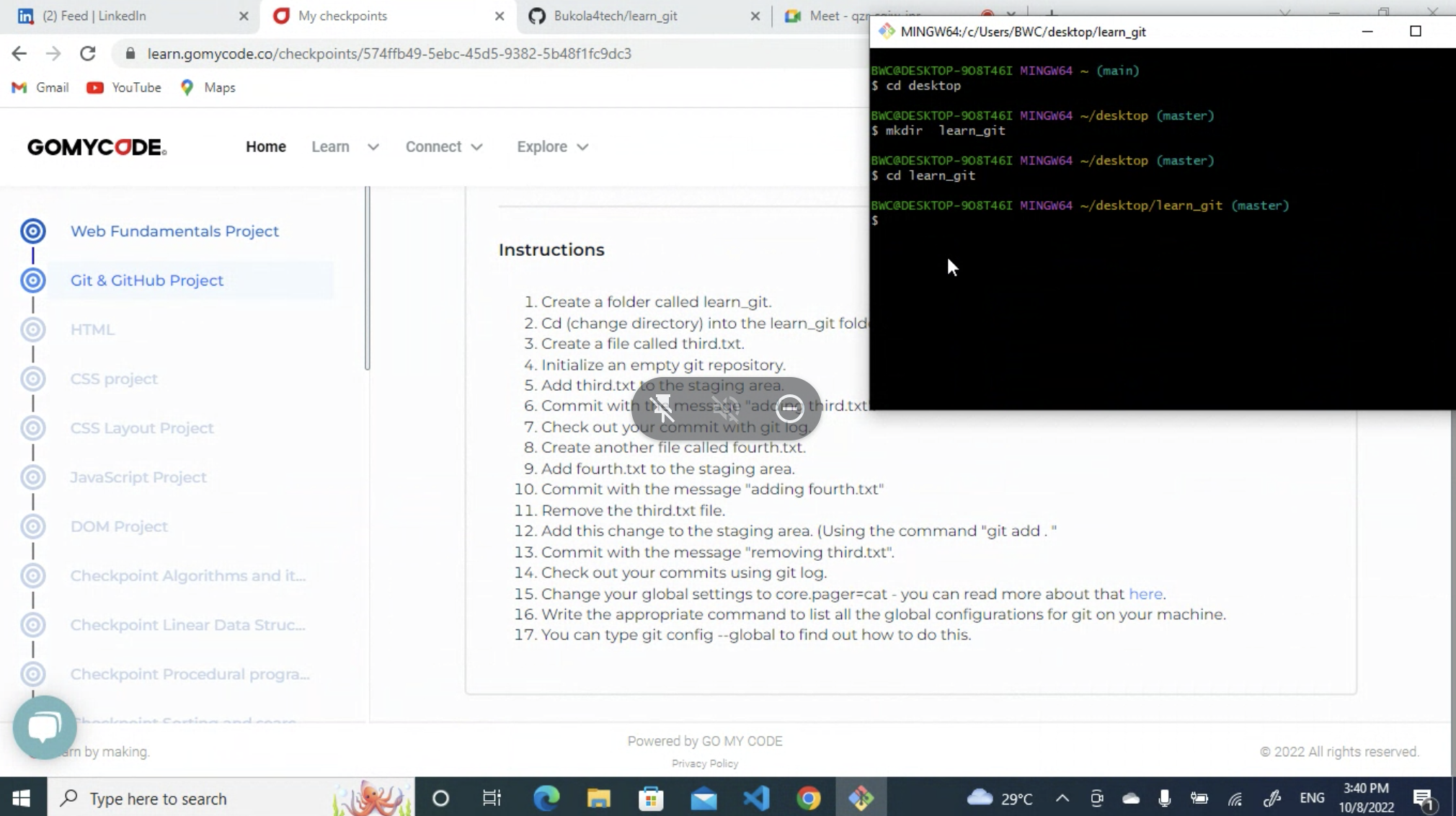Image resolution: width=1456 pixels, height=816 pixels.
Task: Open Web Fundamentals Project checkpoint
Action: pos(174,231)
